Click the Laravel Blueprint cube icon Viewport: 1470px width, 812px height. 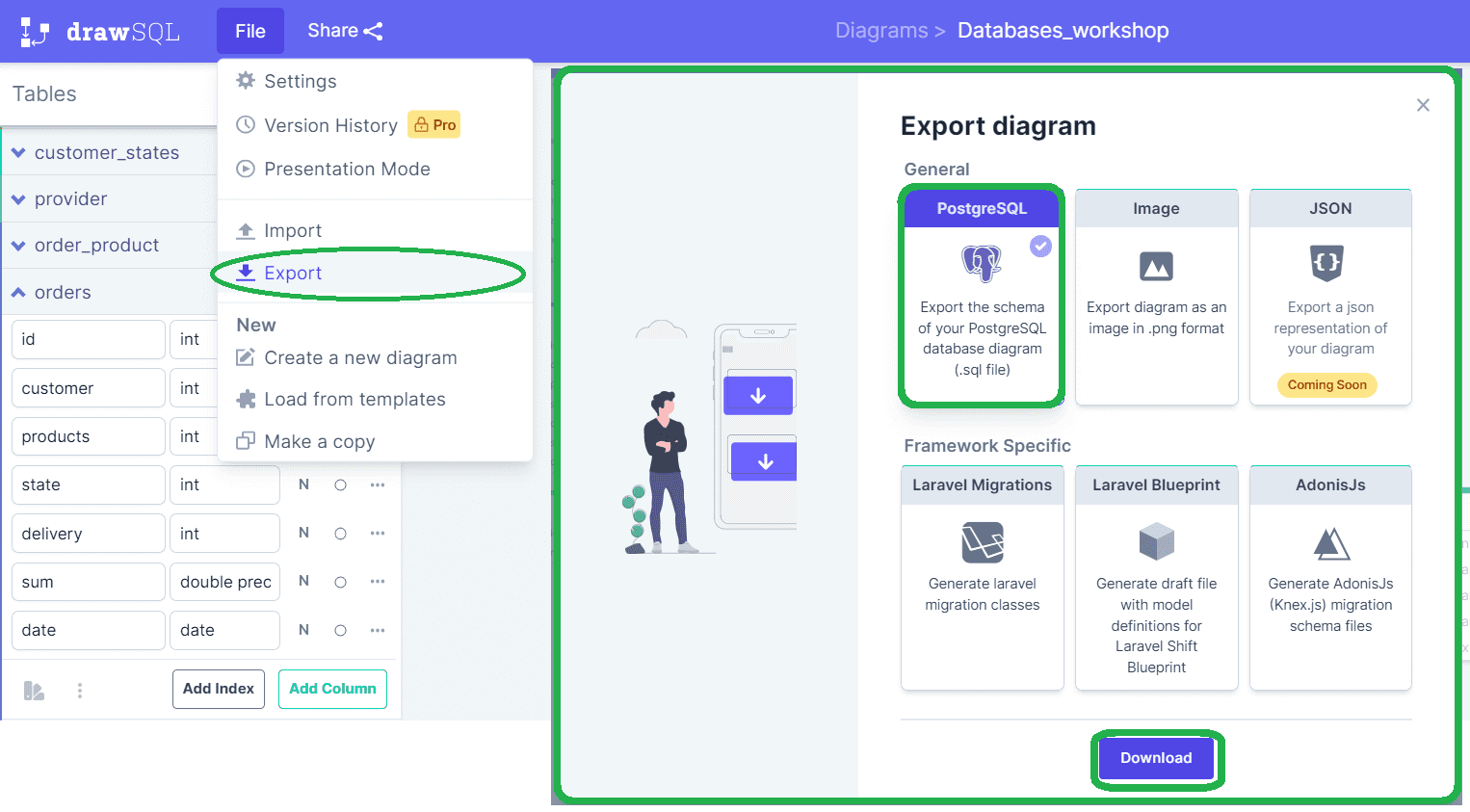tap(1157, 541)
